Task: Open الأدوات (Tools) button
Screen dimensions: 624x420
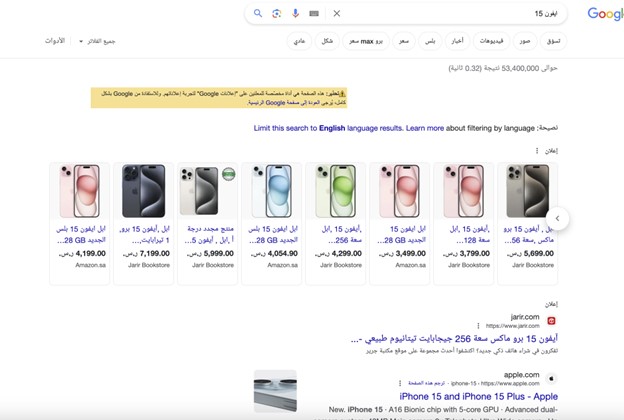Action: point(55,41)
